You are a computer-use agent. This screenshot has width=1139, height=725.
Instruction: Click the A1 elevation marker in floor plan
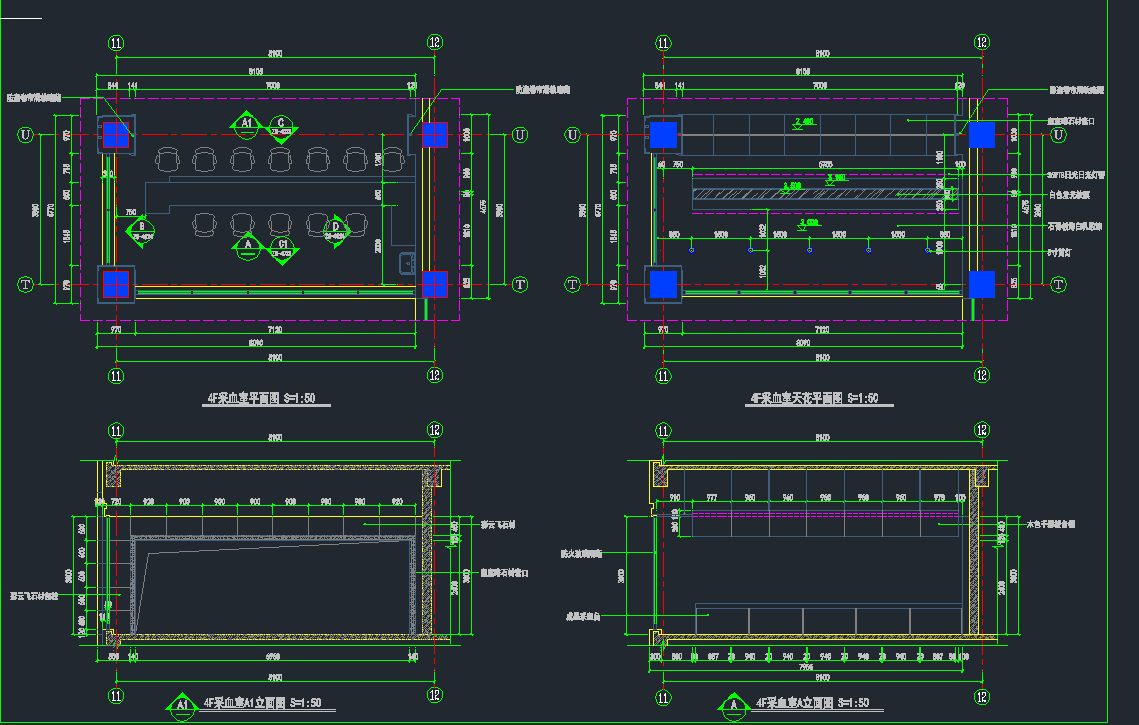pyautogui.click(x=246, y=124)
